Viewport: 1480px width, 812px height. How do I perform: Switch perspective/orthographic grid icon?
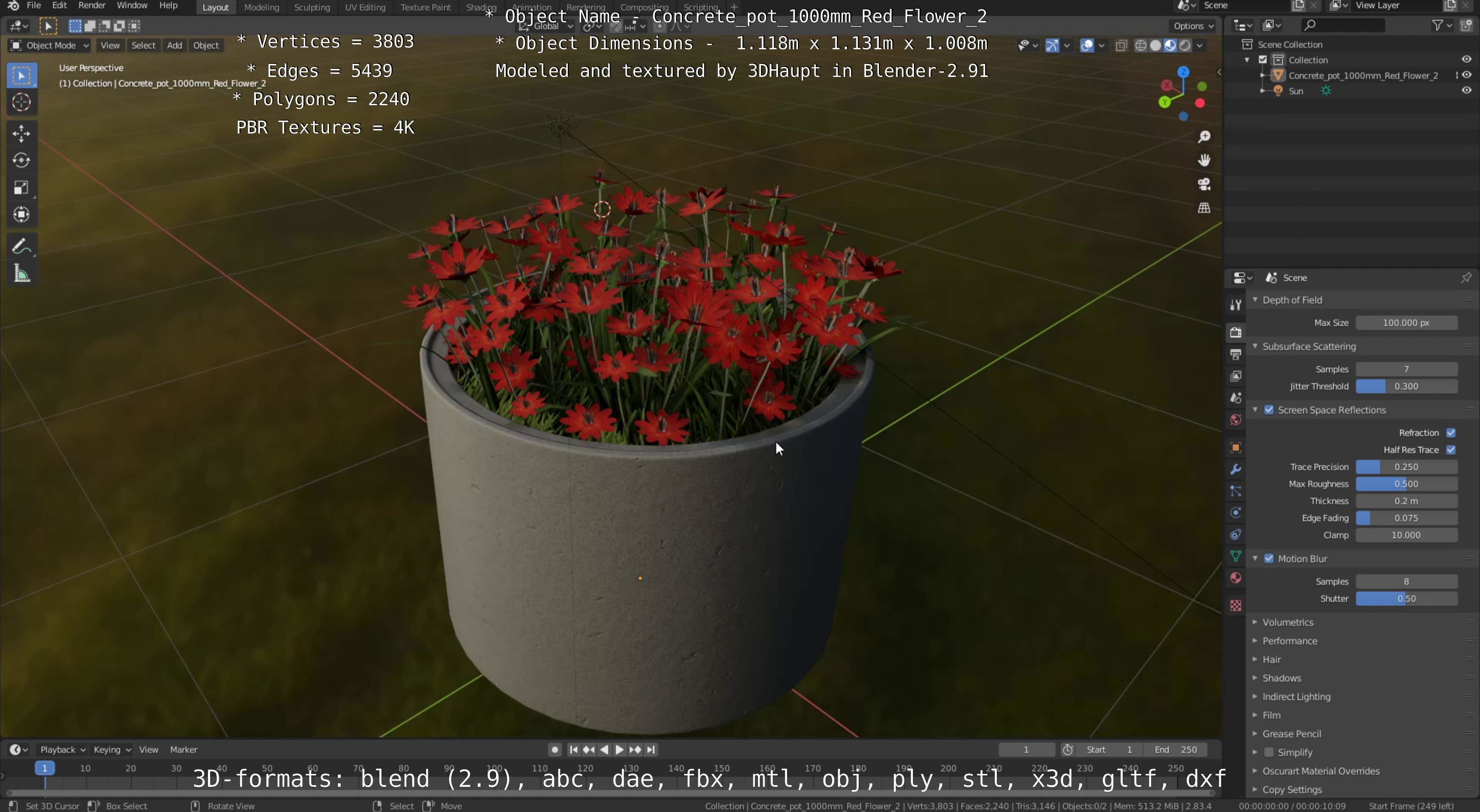1204,208
